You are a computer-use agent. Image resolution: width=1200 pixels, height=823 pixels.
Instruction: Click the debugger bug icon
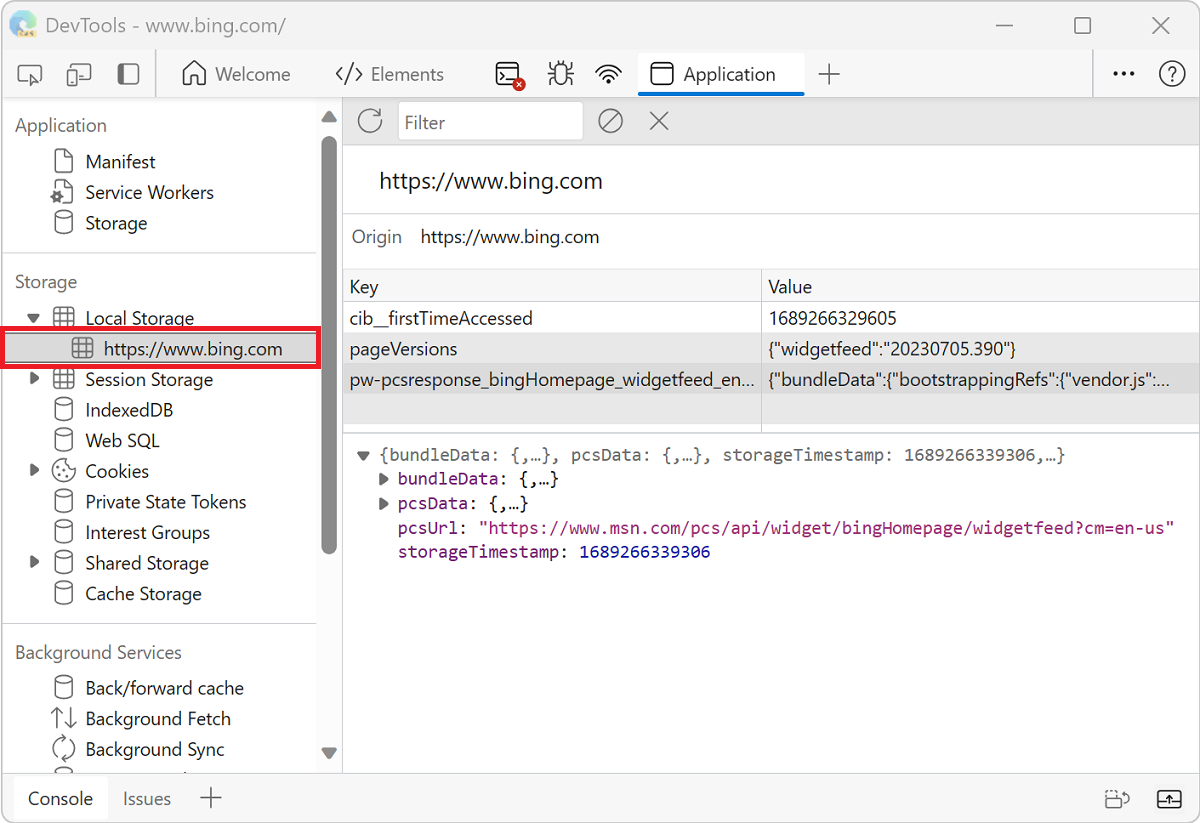[x=560, y=74]
